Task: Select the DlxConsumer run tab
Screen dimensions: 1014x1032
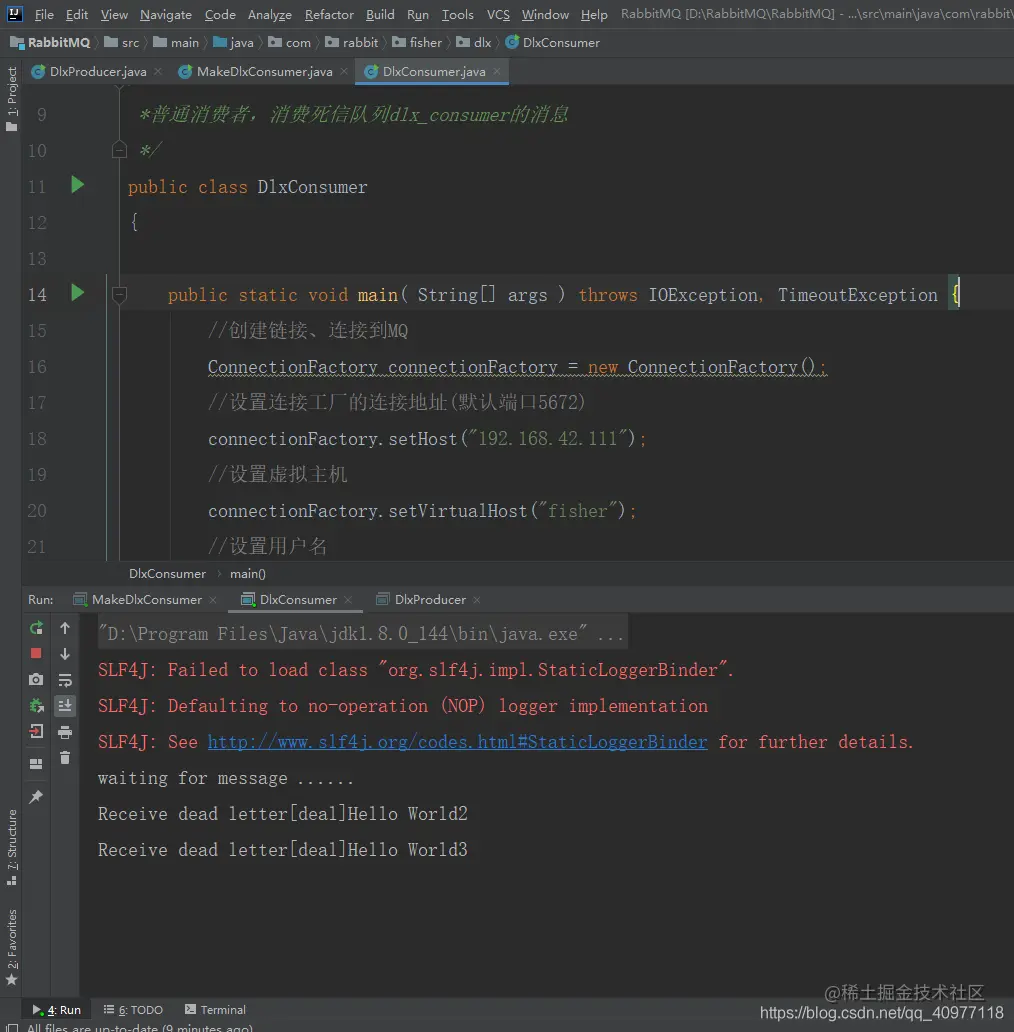Action: [x=297, y=600]
